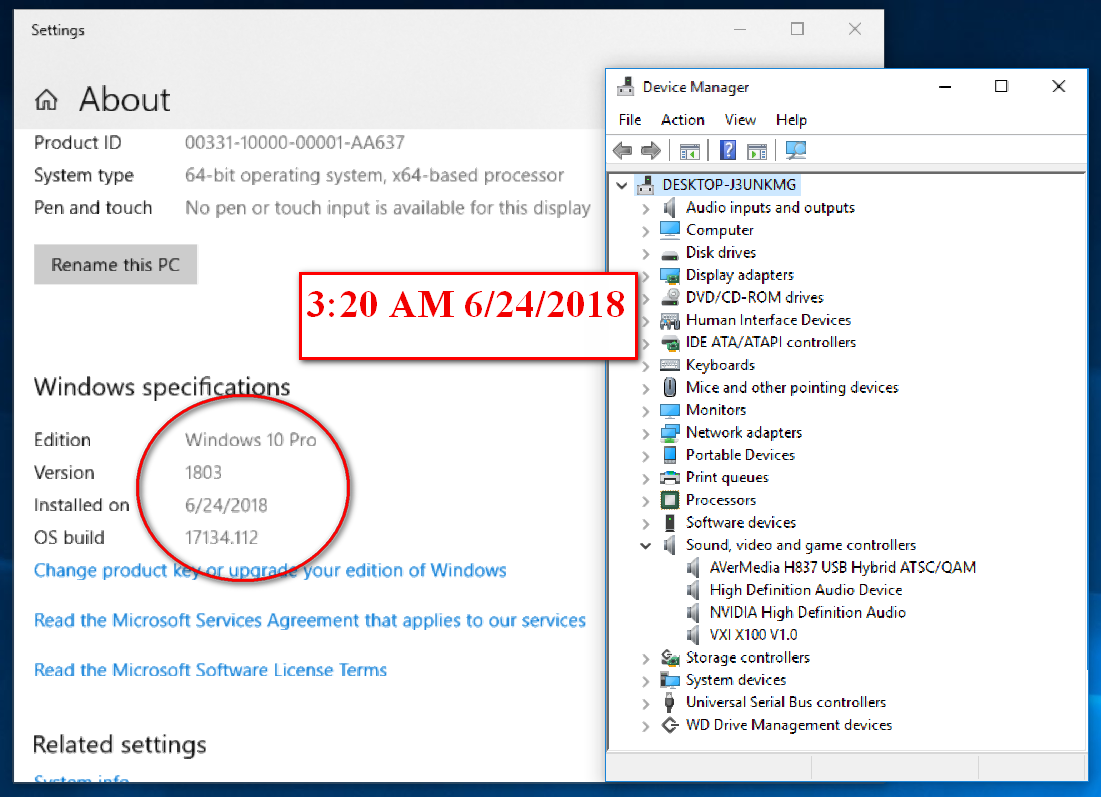1101x797 pixels.
Task: Click the DVD/CD-ROM drives disc icon
Action: [x=670, y=297]
